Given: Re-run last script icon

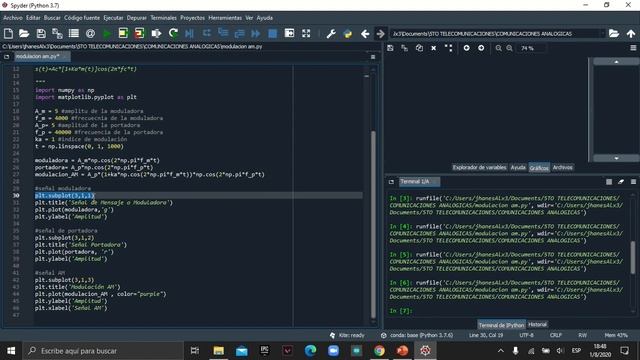Looking at the screenshot, I should point(173,33).
